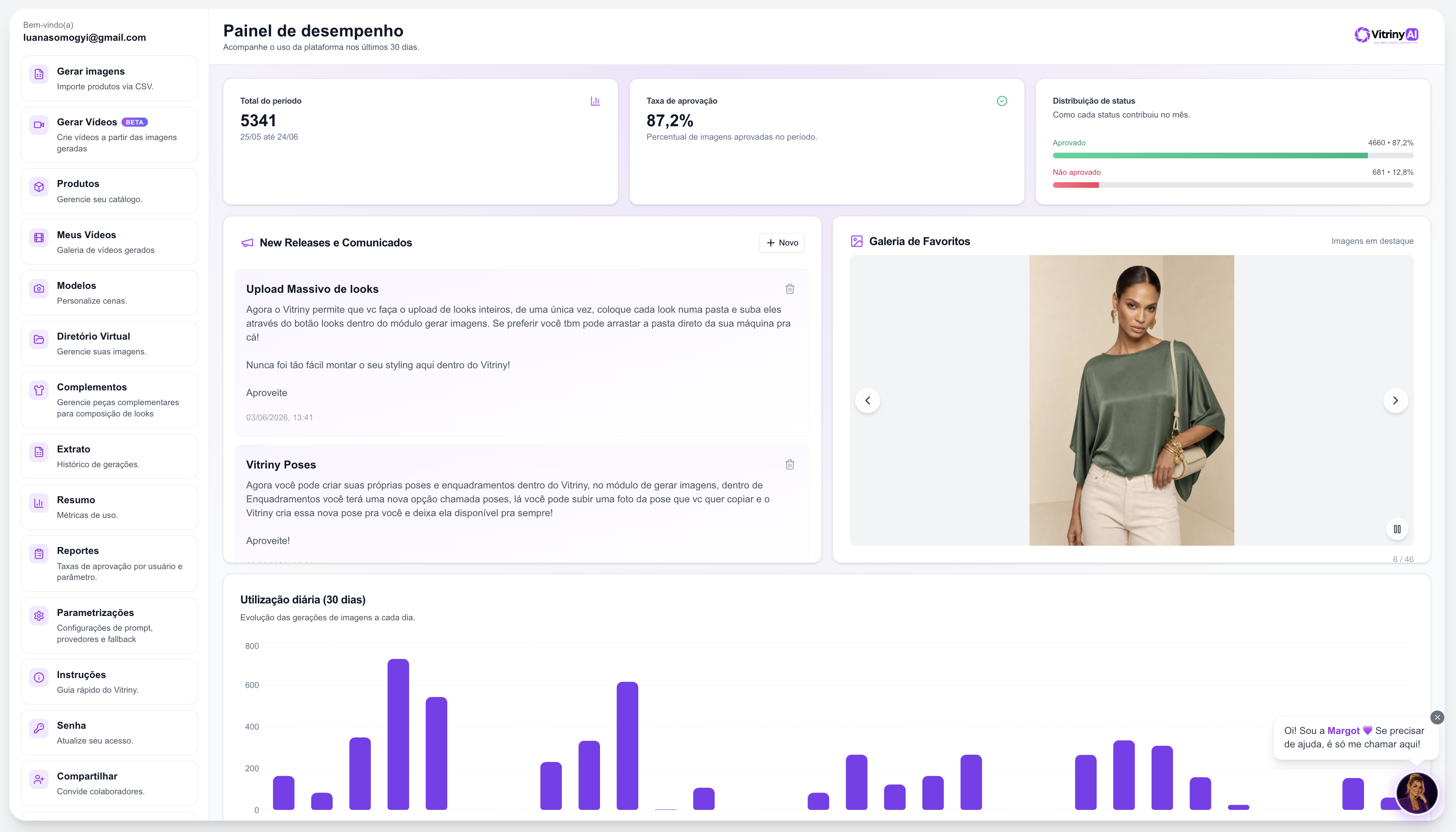Open Meus Vídeos gallery
Screen dimensions: 1456x832
click(x=109, y=242)
